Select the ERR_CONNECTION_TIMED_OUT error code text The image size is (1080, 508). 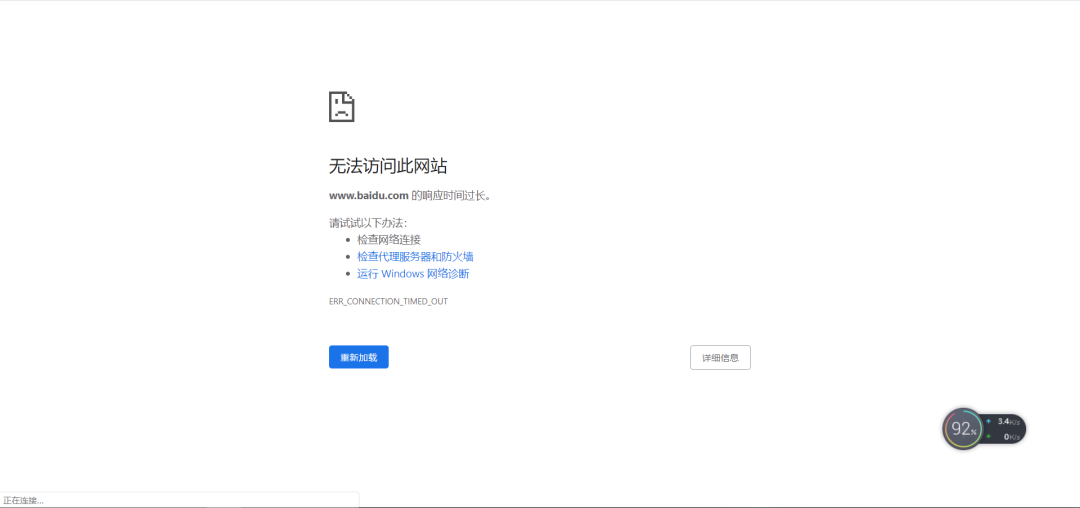(x=388, y=301)
